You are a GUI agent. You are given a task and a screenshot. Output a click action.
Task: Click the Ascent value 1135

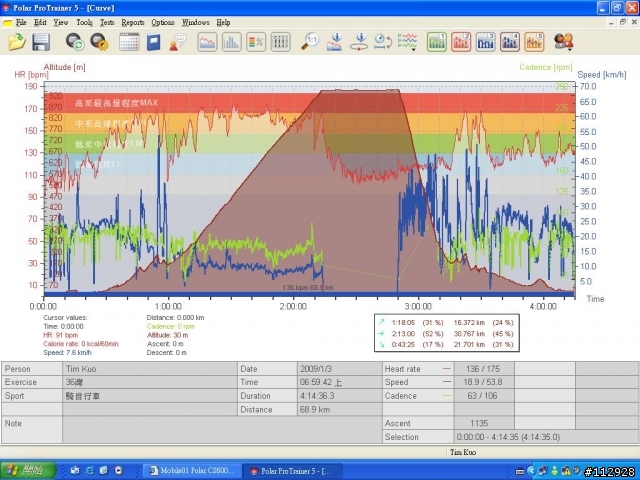[x=484, y=423]
